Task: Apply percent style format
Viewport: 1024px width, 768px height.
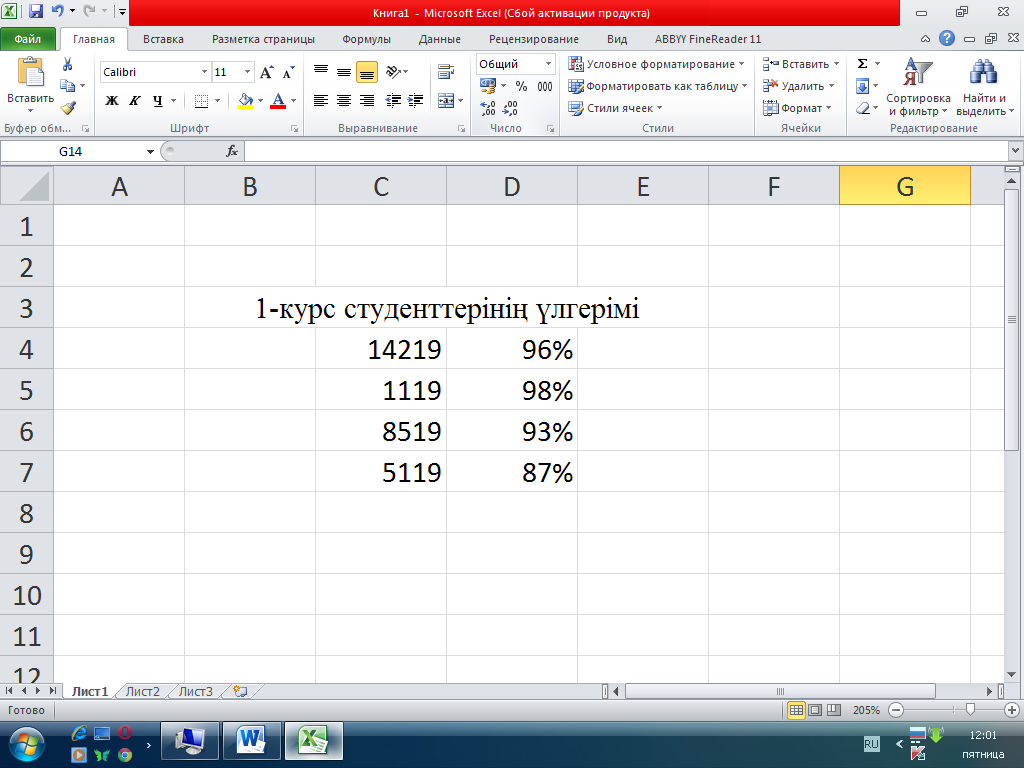Action: pos(521,86)
